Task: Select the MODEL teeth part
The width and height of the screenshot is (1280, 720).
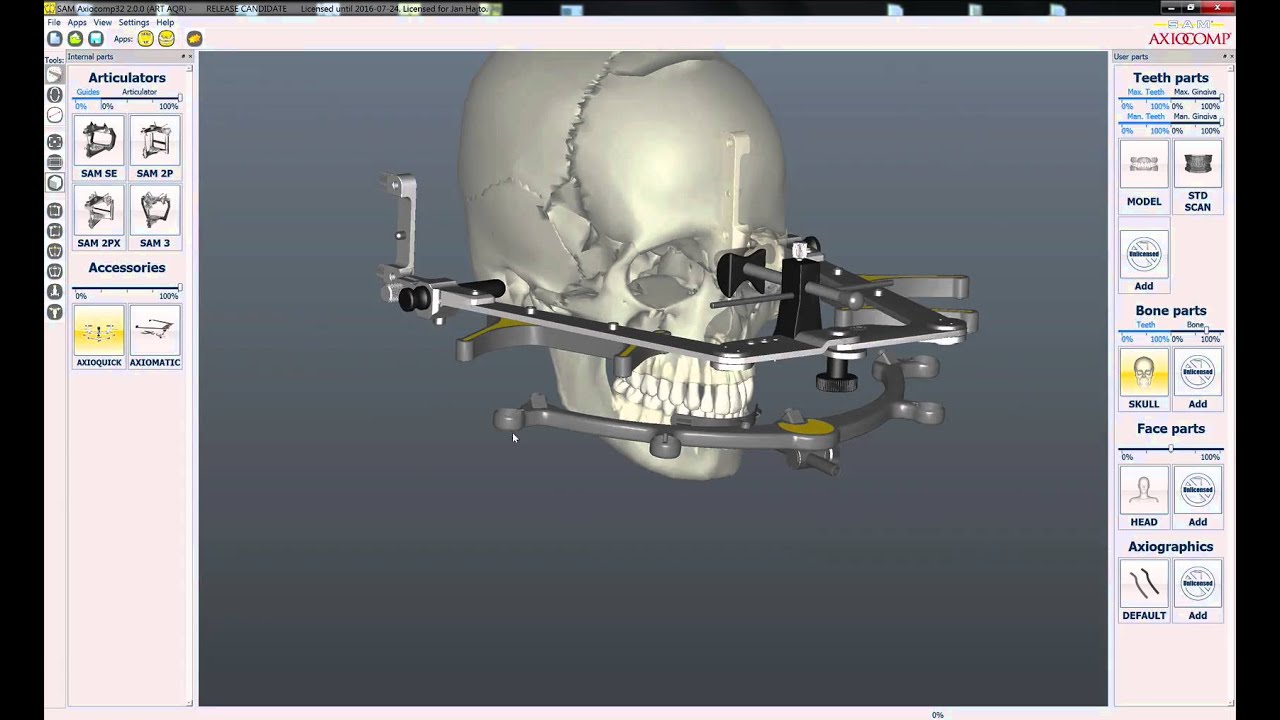Action: click(1144, 174)
